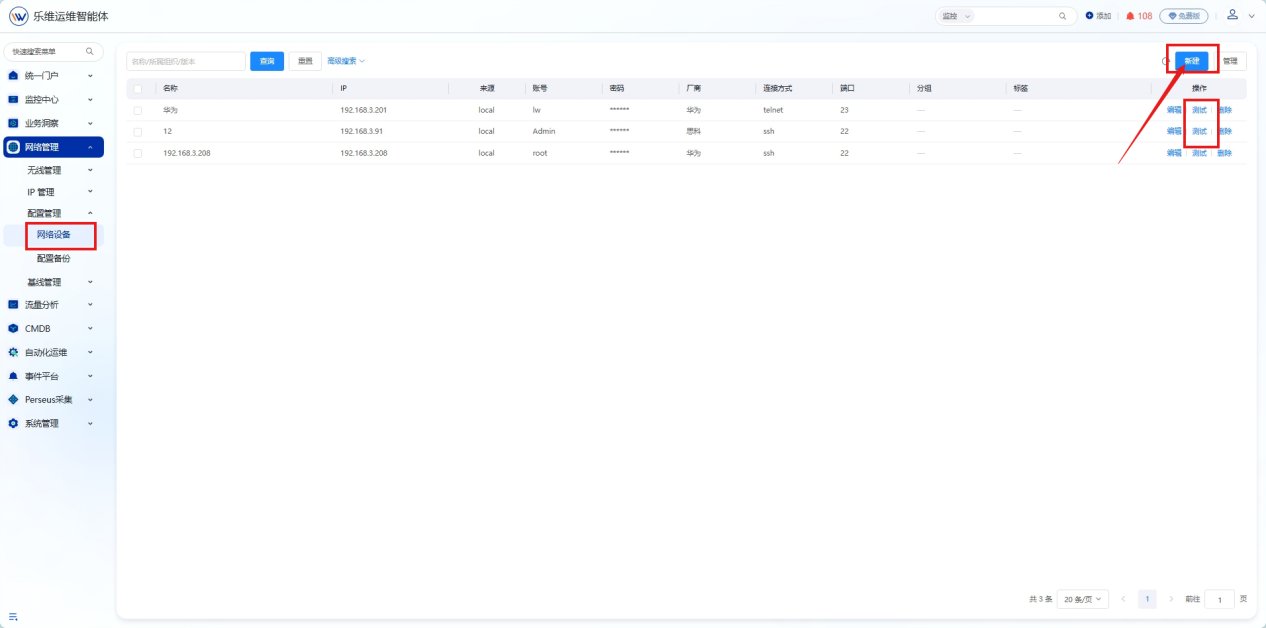Click 删除 for the 192.168.3.208 row

(1224, 153)
